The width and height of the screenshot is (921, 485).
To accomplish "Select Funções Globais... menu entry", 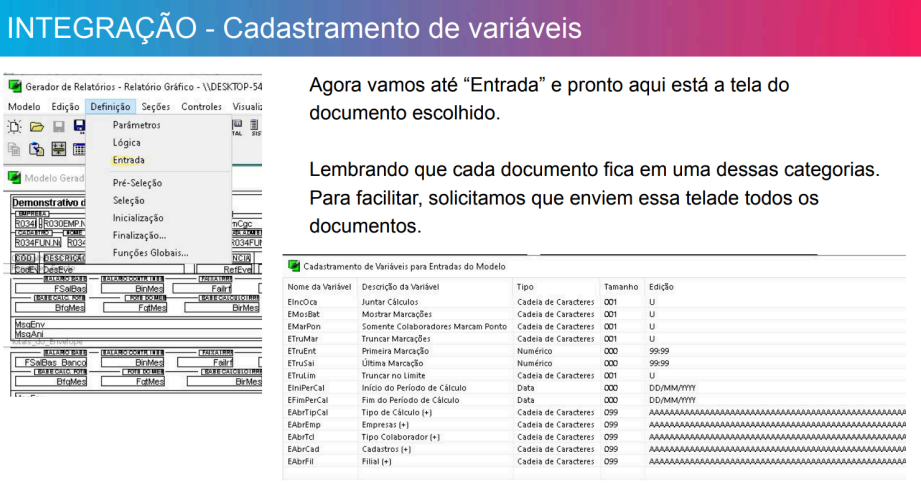I will point(150,253).
